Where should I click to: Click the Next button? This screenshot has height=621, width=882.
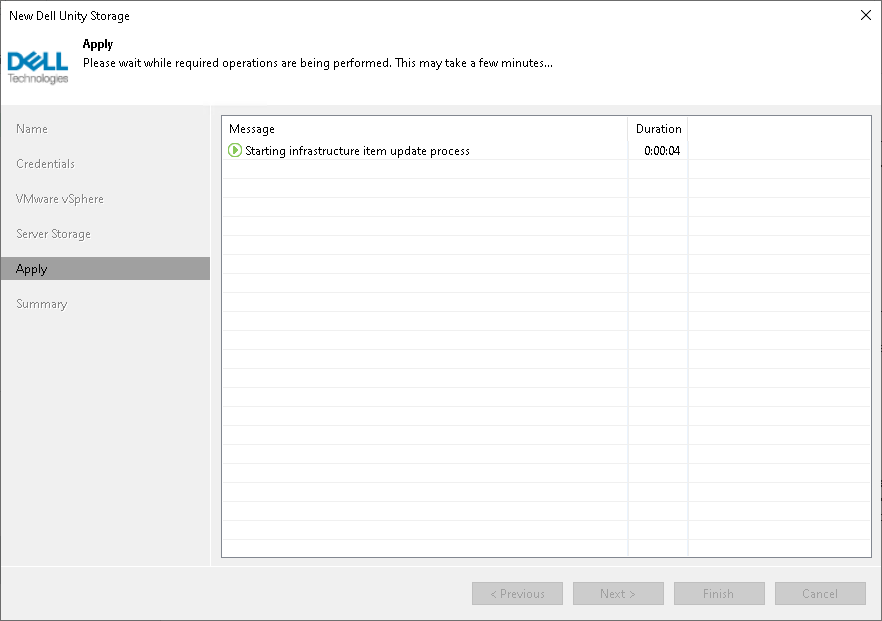click(618, 593)
